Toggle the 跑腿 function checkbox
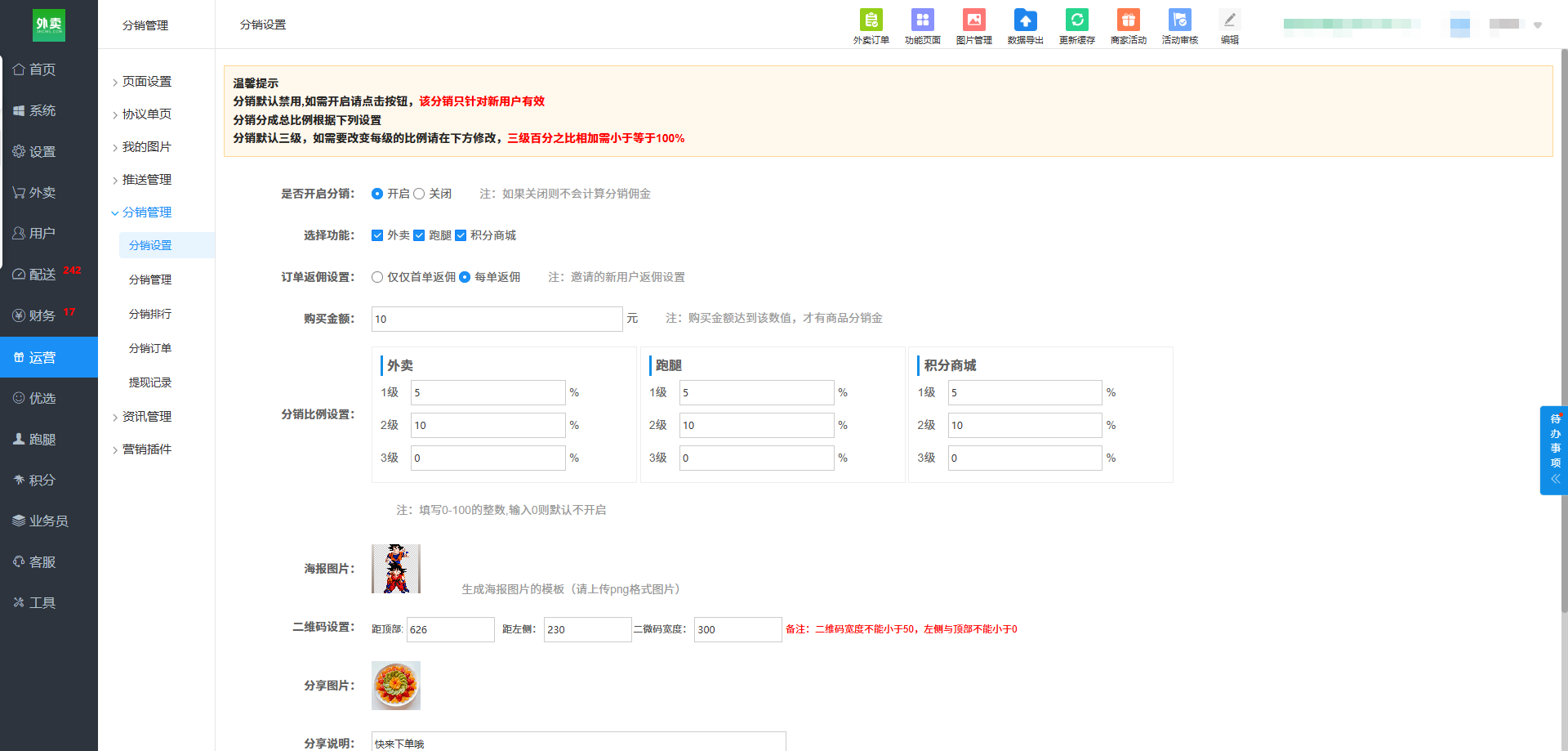This screenshot has height=751, width=1568. tap(419, 235)
